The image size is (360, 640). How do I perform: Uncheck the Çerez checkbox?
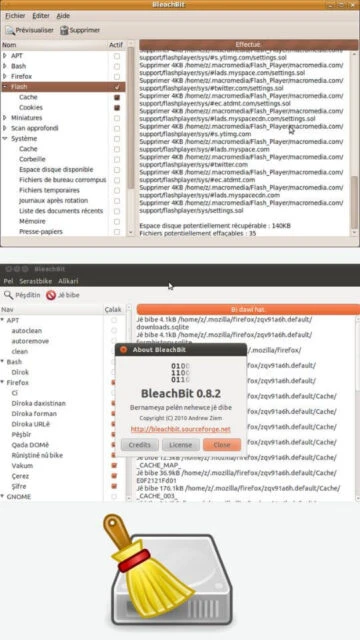click(x=114, y=476)
